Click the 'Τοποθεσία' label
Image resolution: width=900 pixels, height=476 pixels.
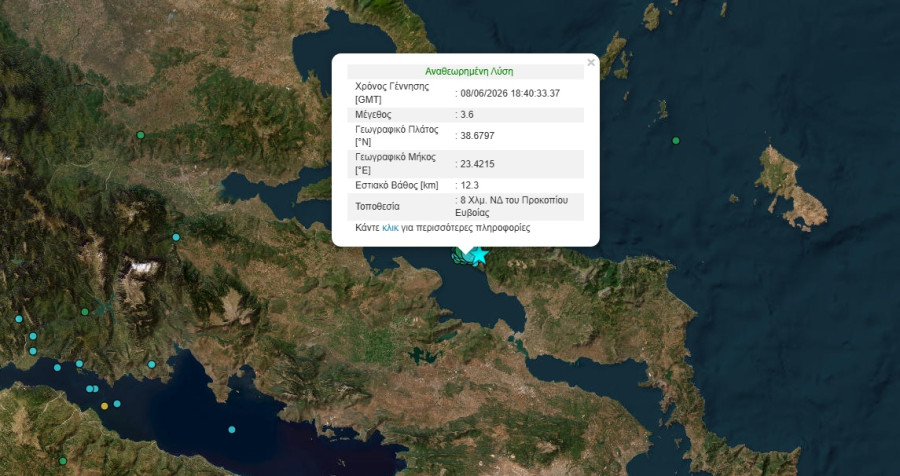click(378, 207)
